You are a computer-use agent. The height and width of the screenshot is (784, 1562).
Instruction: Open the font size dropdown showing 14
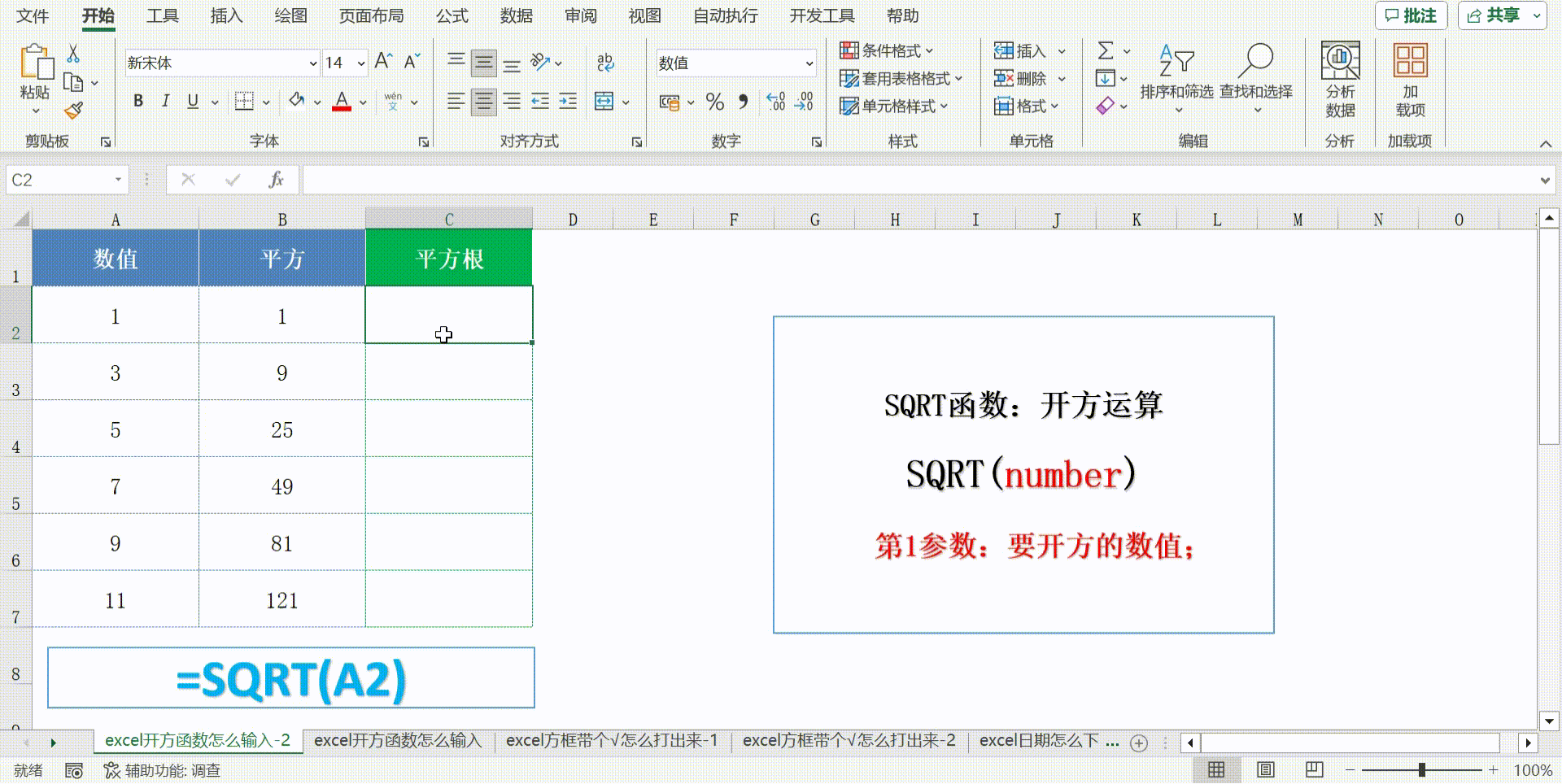[x=360, y=63]
